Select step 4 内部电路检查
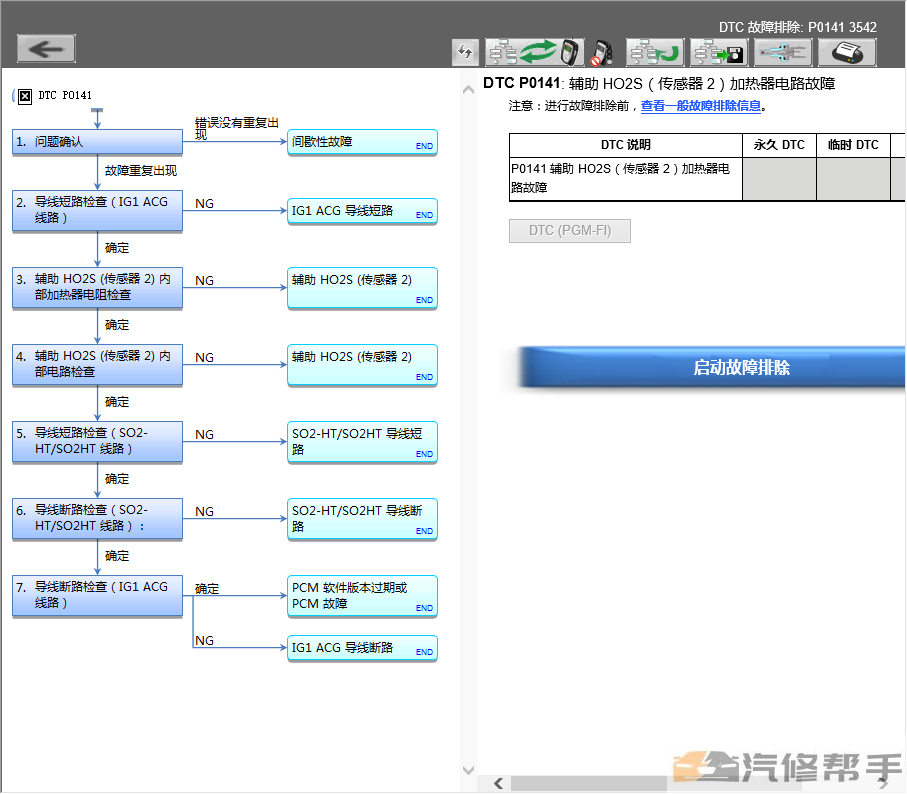Image resolution: width=907 pixels, height=794 pixels. [97, 364]
